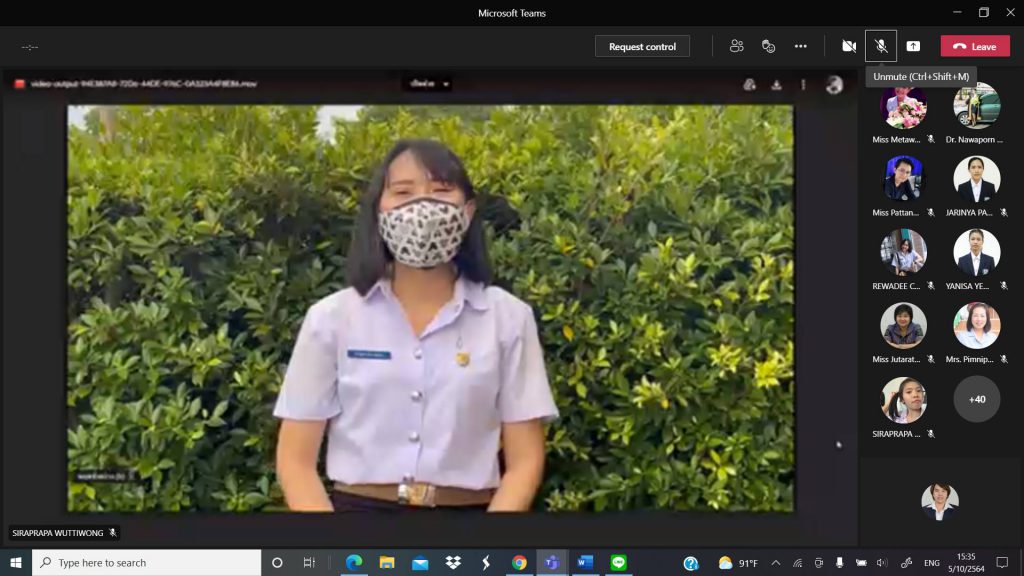Open the dropdown above the shared video
This screenshot has height=576, width=1024.
(429, 84)
